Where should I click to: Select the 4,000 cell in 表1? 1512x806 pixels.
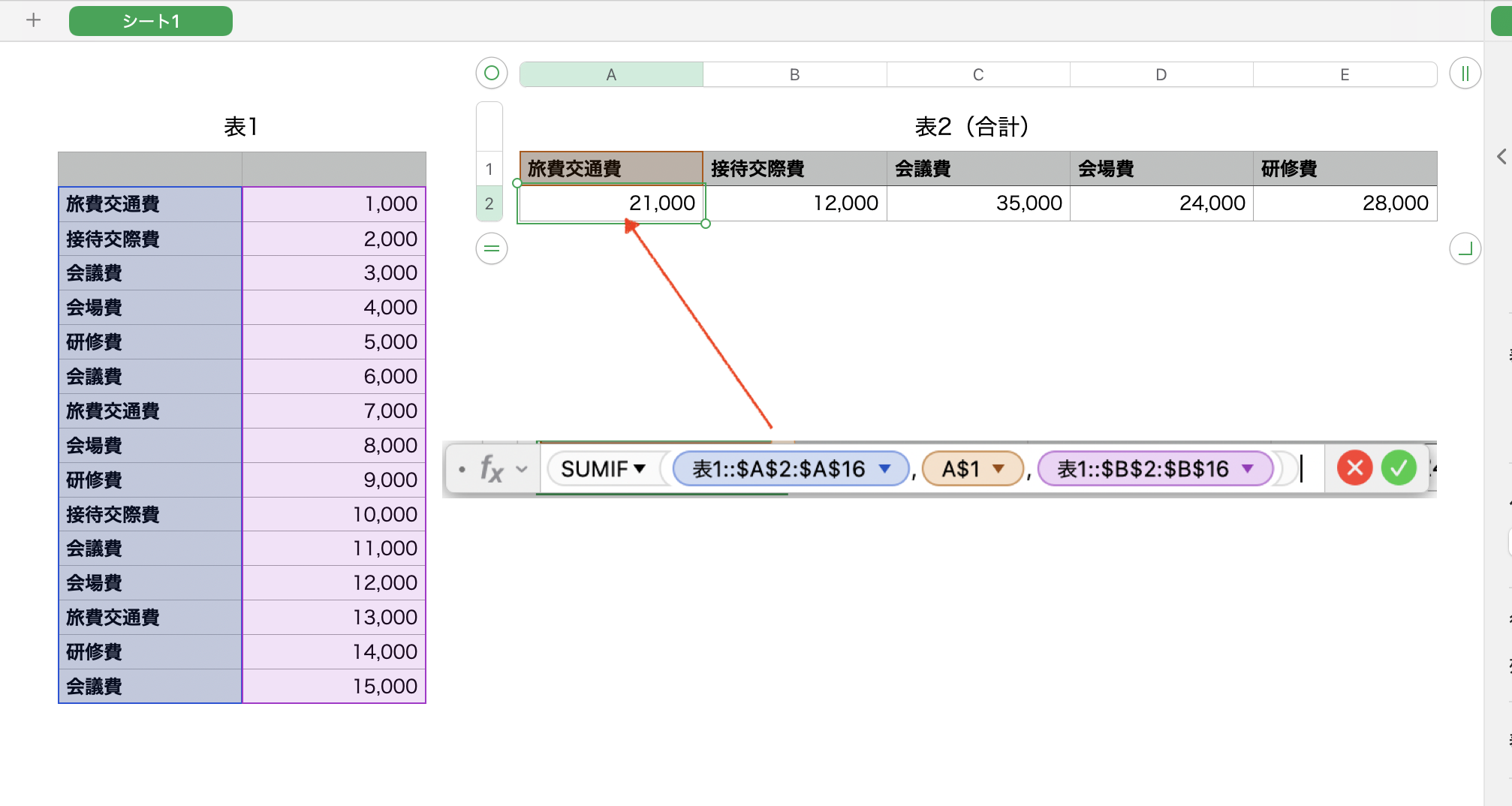click(333, 308)
